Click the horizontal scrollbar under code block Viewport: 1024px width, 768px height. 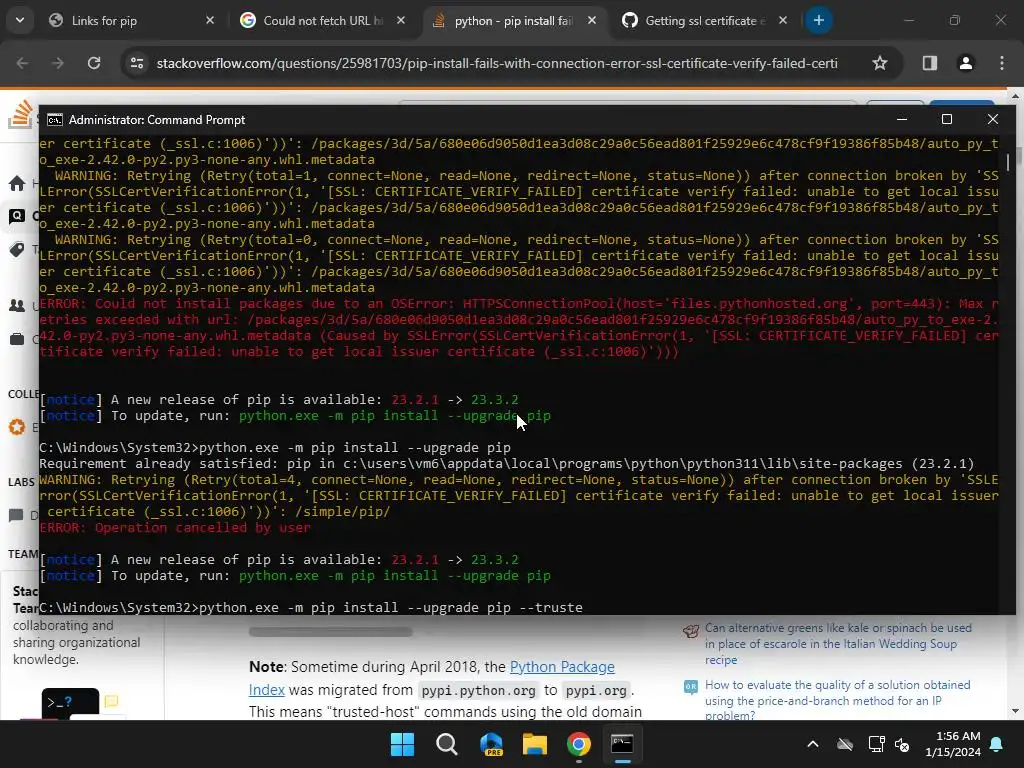click(330, 632)
